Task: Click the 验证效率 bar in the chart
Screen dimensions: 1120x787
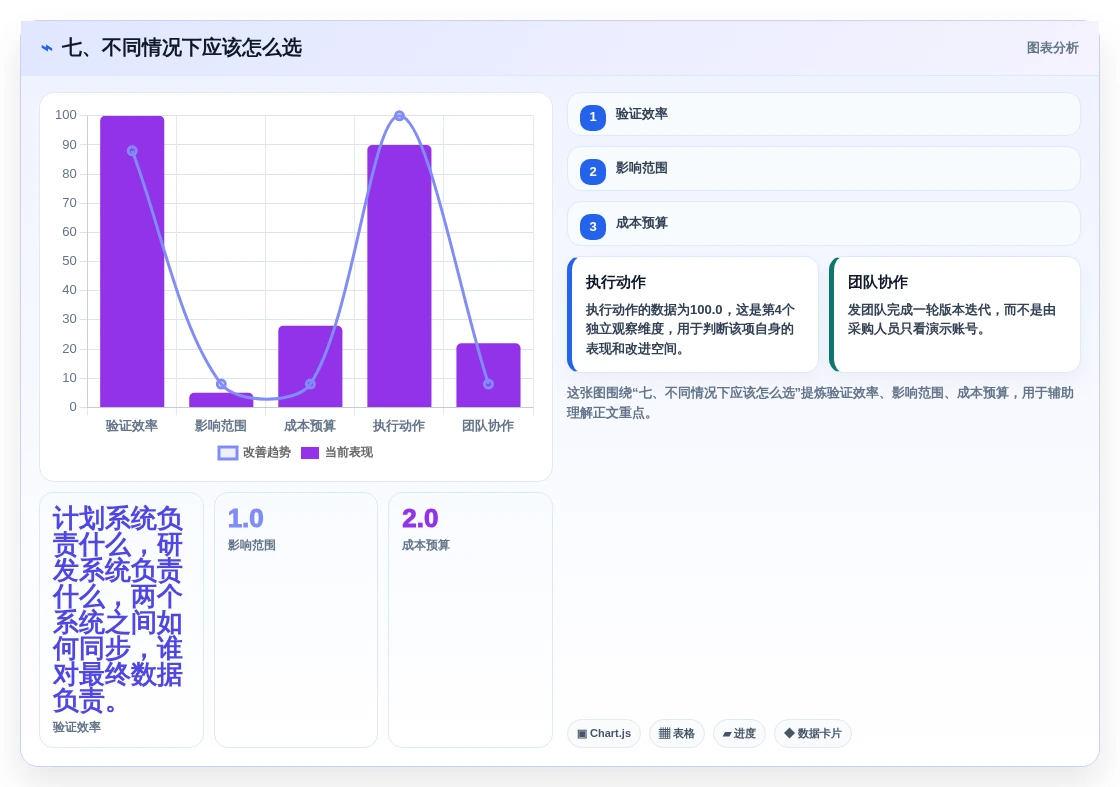Action: (x=132, y=261)
